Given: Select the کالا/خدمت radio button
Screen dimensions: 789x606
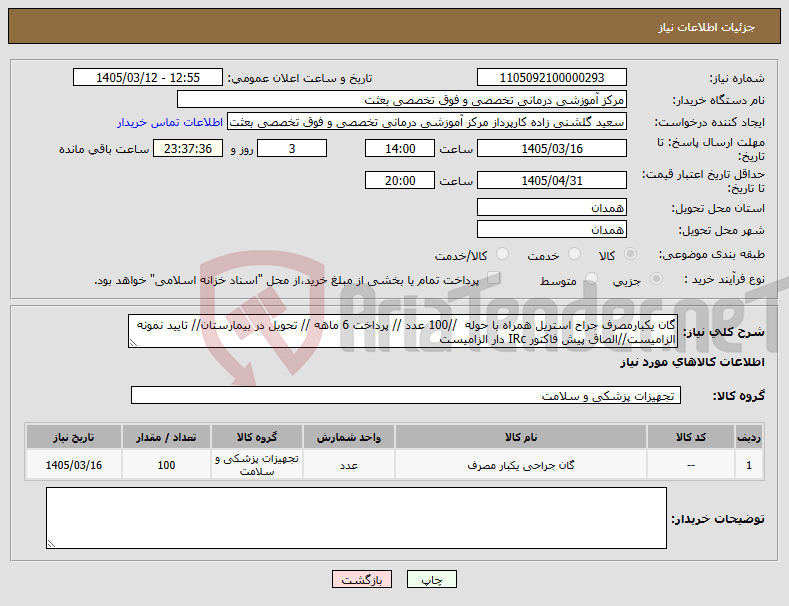Looking at the screenshot, I should tap(502, 254).
